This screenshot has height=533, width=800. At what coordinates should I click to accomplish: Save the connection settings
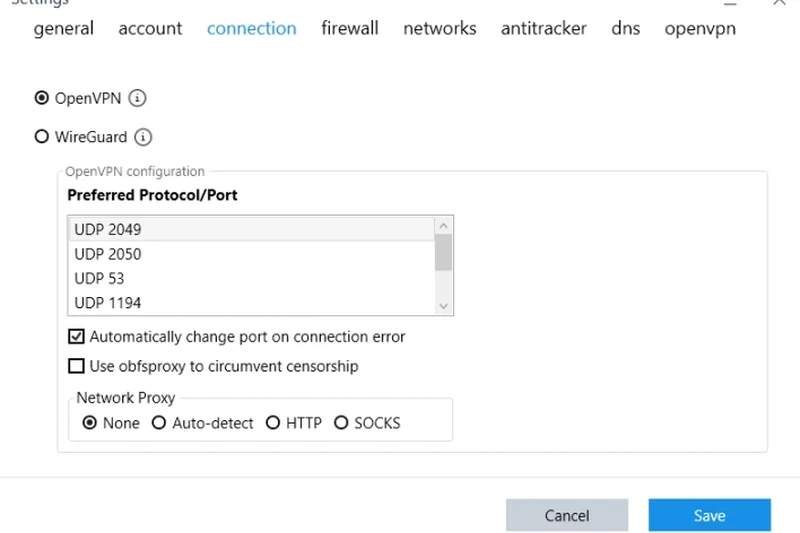709,515
